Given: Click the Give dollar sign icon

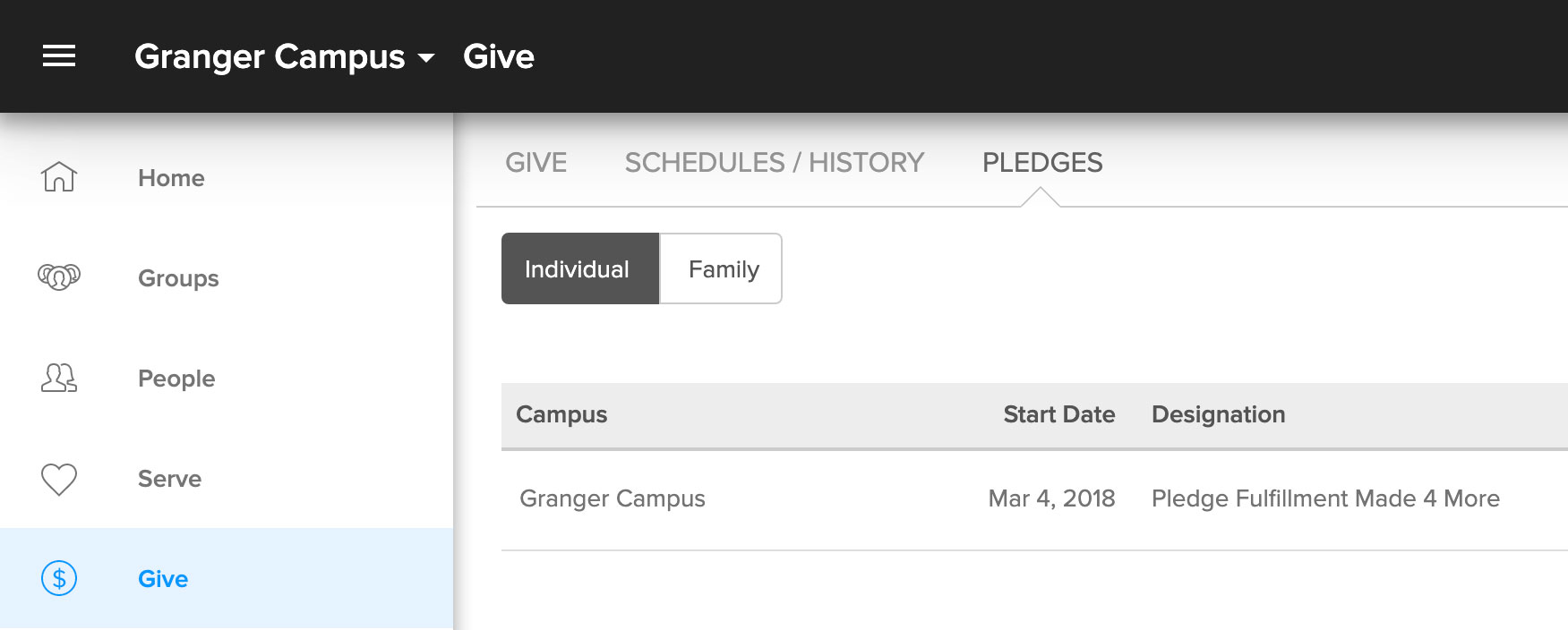Looking at the screenshot, I should pos(59,578).
